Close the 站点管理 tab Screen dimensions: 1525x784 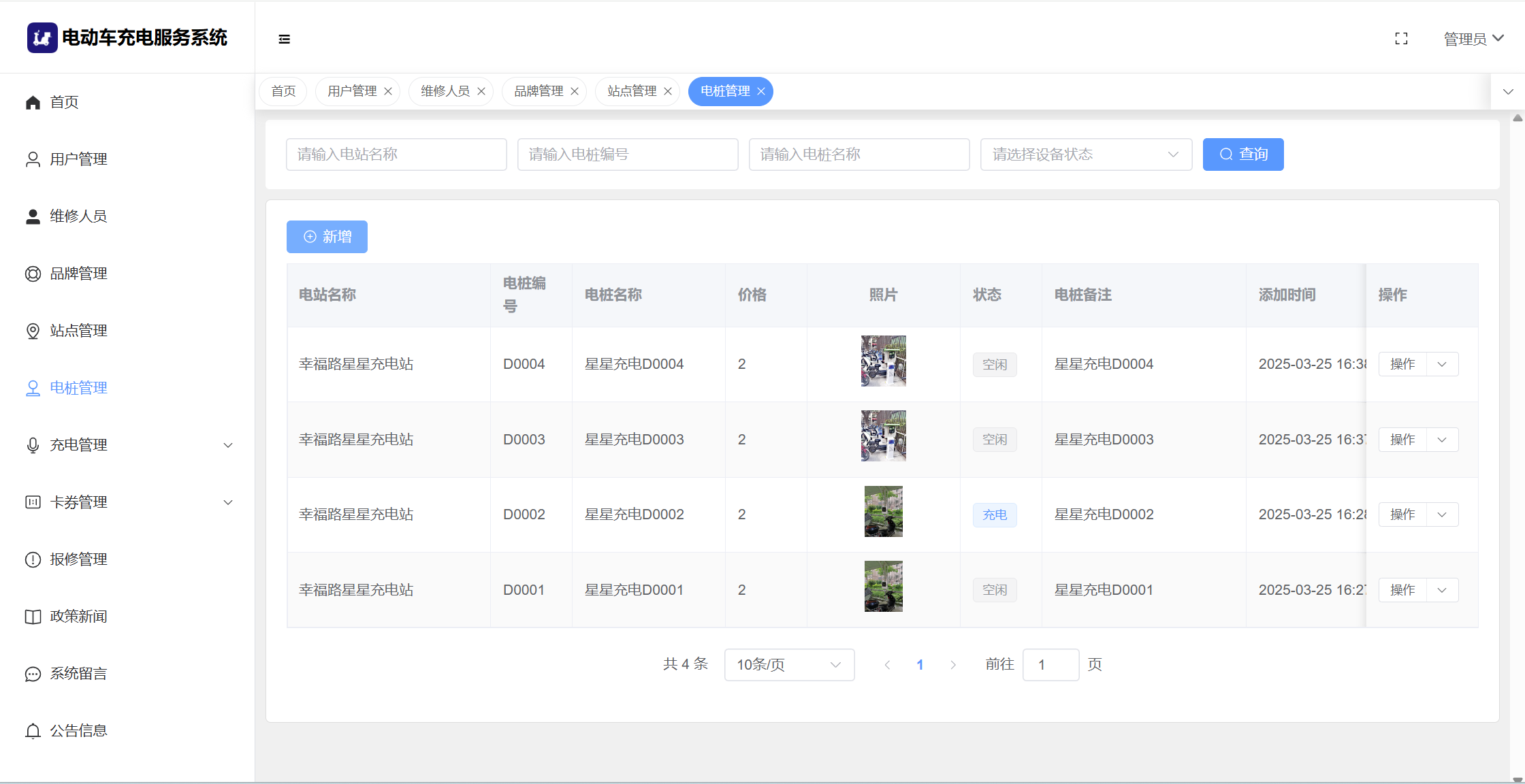click(x=668, y=92)
